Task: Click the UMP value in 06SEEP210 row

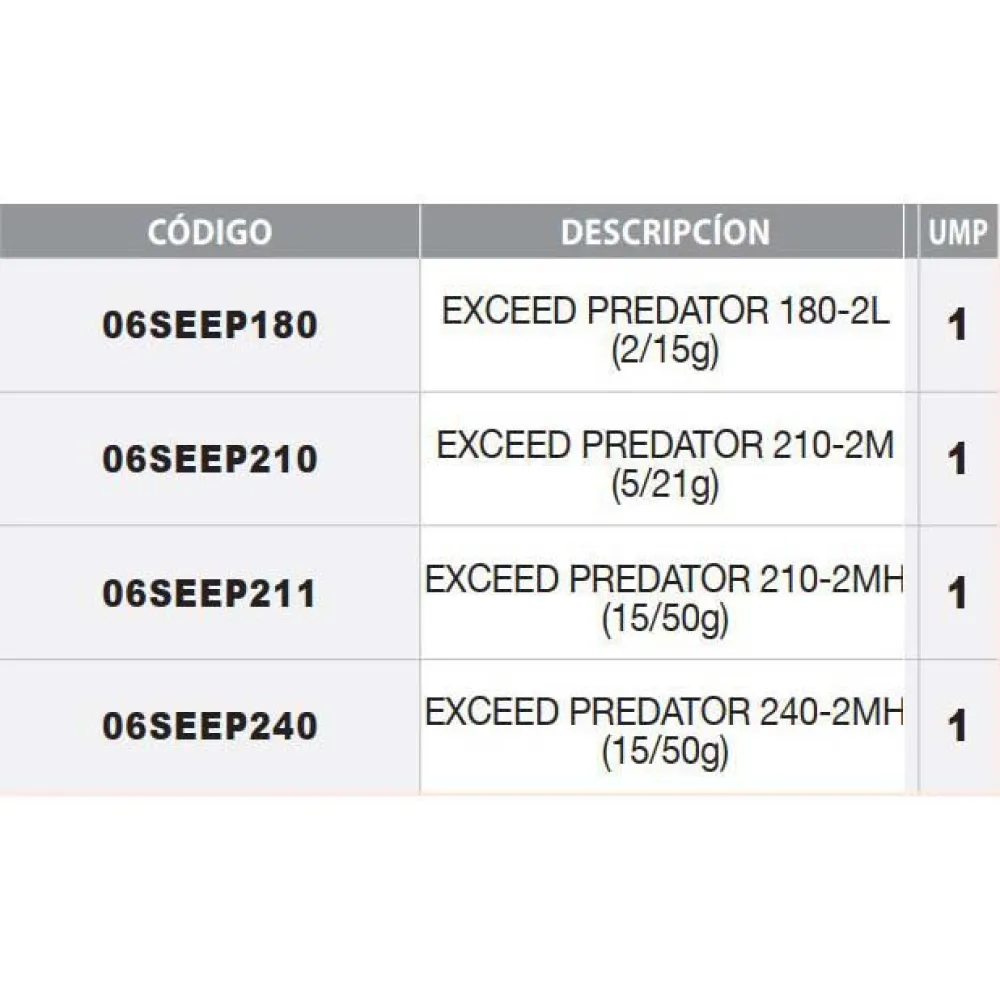Action: point(958,460)
